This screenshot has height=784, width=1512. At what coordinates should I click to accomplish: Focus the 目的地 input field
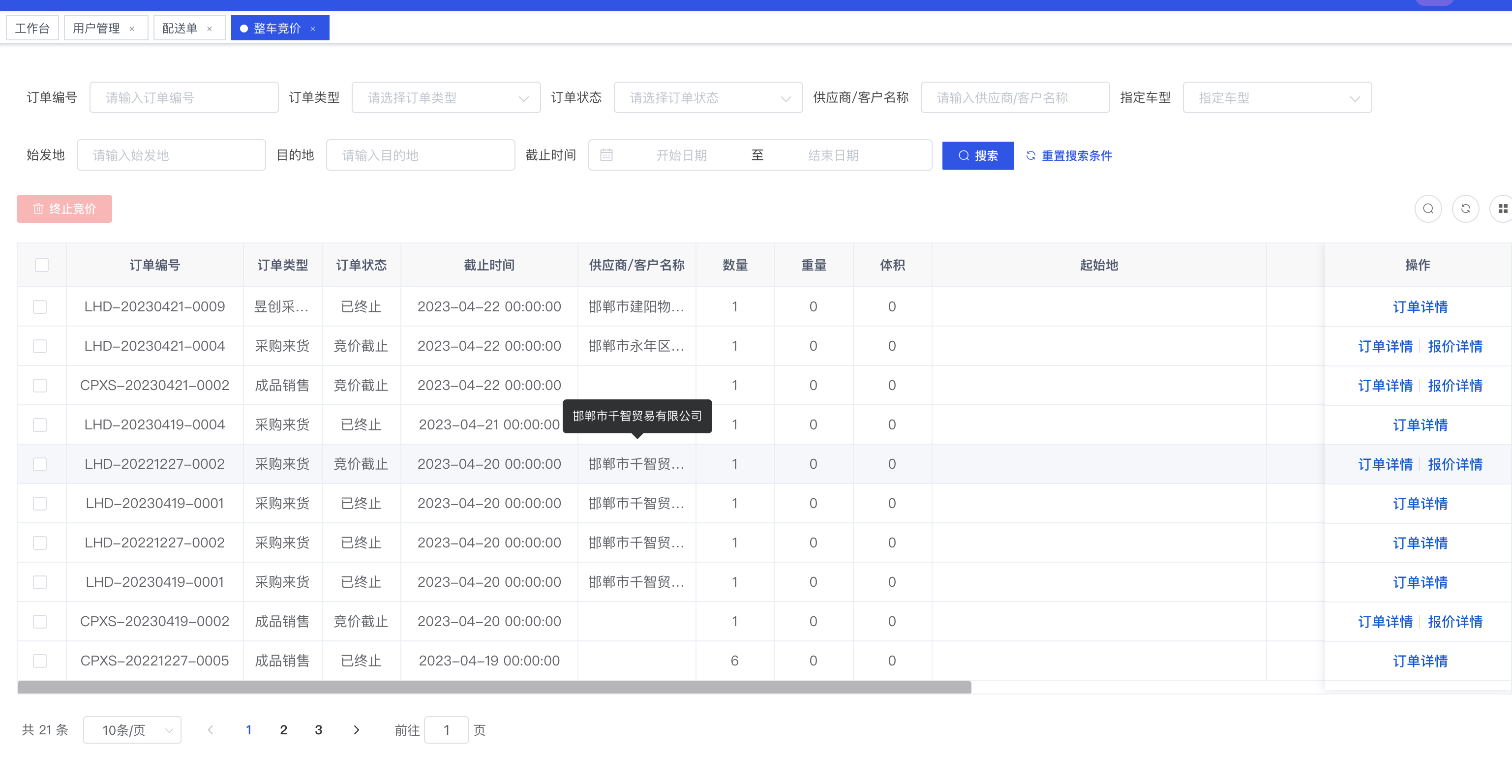click(421, 155)
